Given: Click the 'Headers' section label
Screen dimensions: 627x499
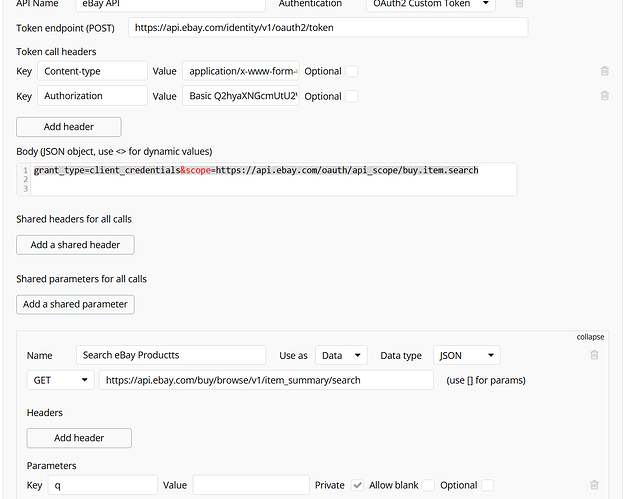Looking at the screenshot, I should click(45, 413).
